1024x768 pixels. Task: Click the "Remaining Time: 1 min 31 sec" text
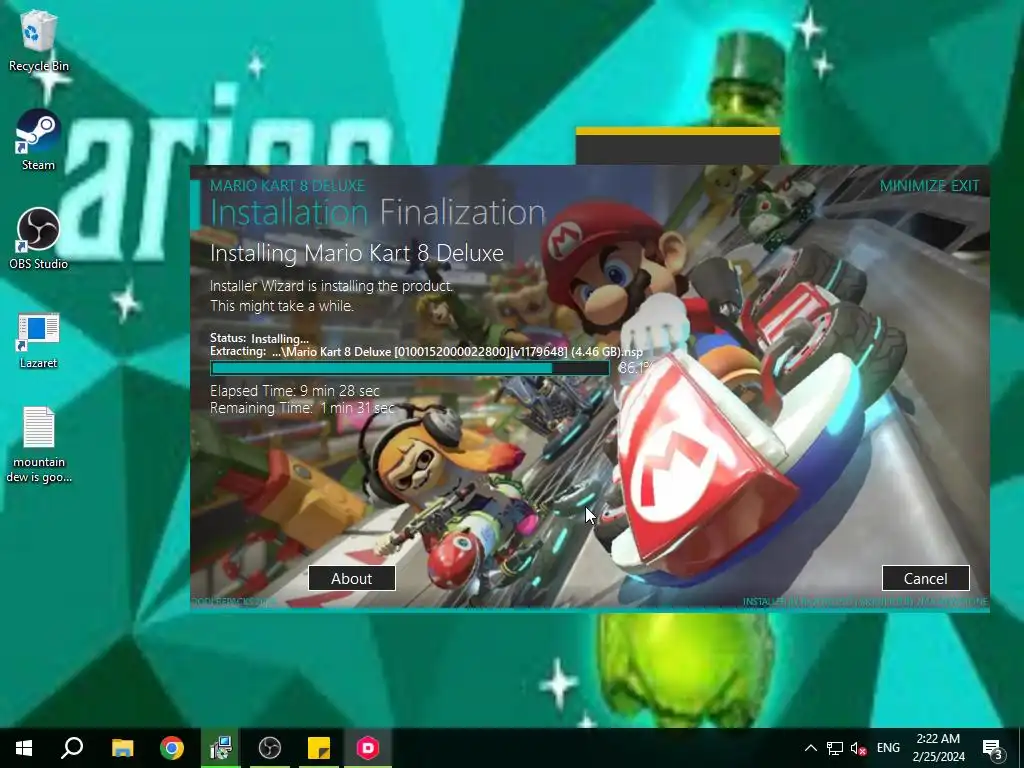pos(302,408)
